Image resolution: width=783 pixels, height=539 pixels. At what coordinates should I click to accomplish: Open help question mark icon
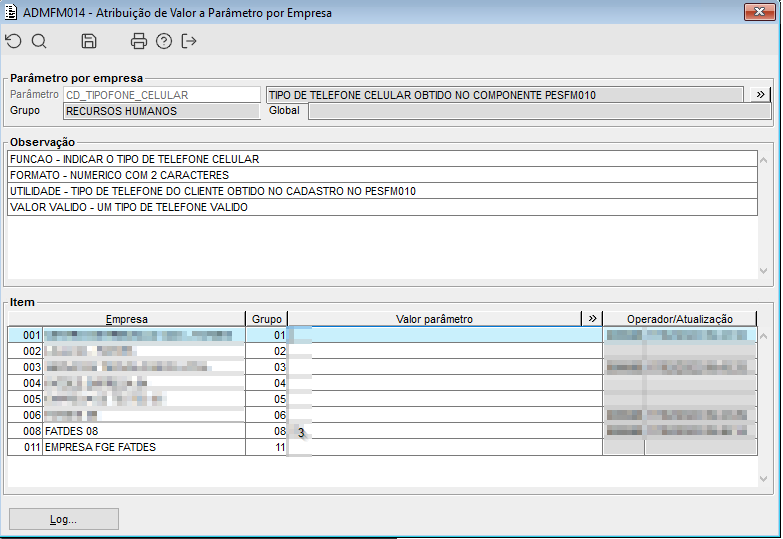(x=164, y=41)
